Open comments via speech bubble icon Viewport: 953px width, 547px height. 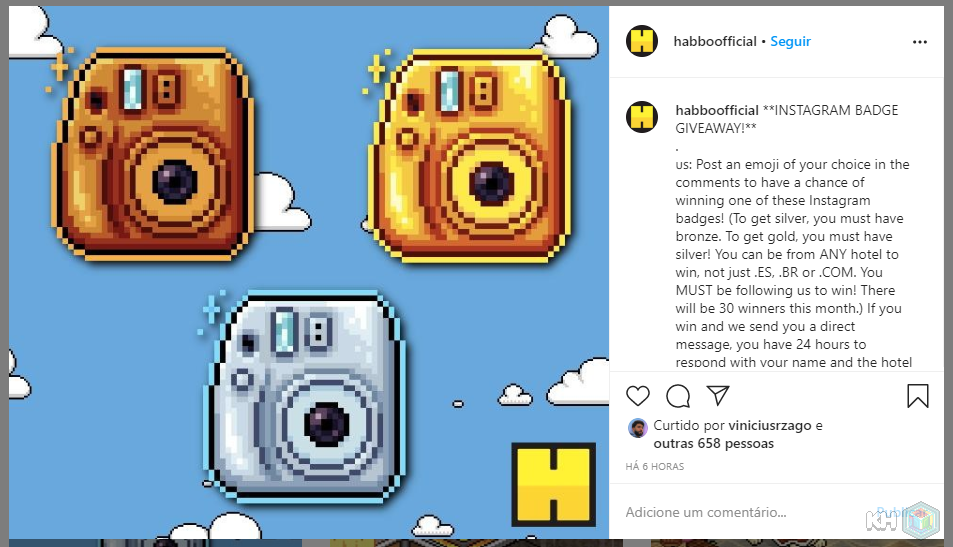pyautogui.click(x=678, y=396)
